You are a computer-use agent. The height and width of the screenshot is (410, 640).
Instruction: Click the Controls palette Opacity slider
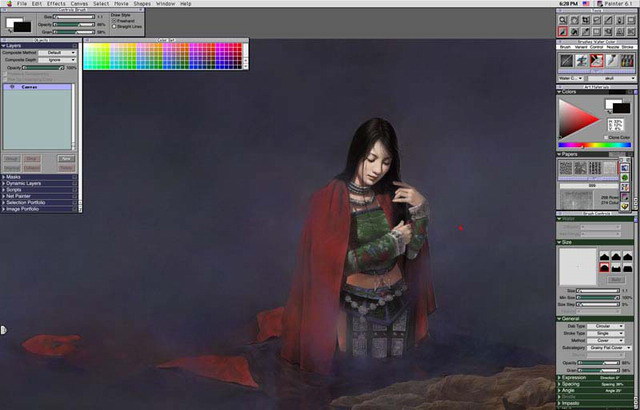(x=74, y=24)
